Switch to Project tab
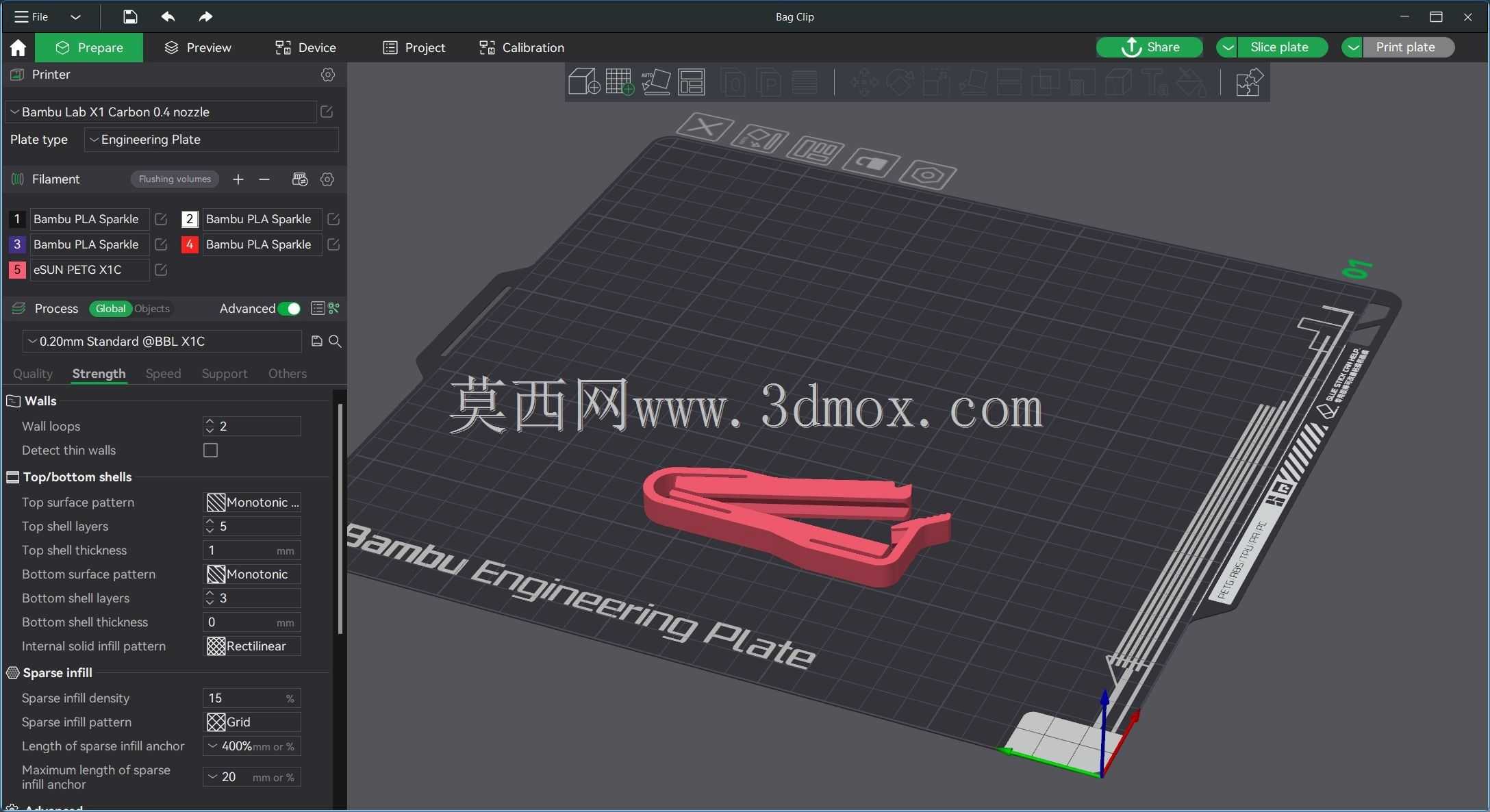This screenshot has width=1490, height=812. [x=414, y=47]
